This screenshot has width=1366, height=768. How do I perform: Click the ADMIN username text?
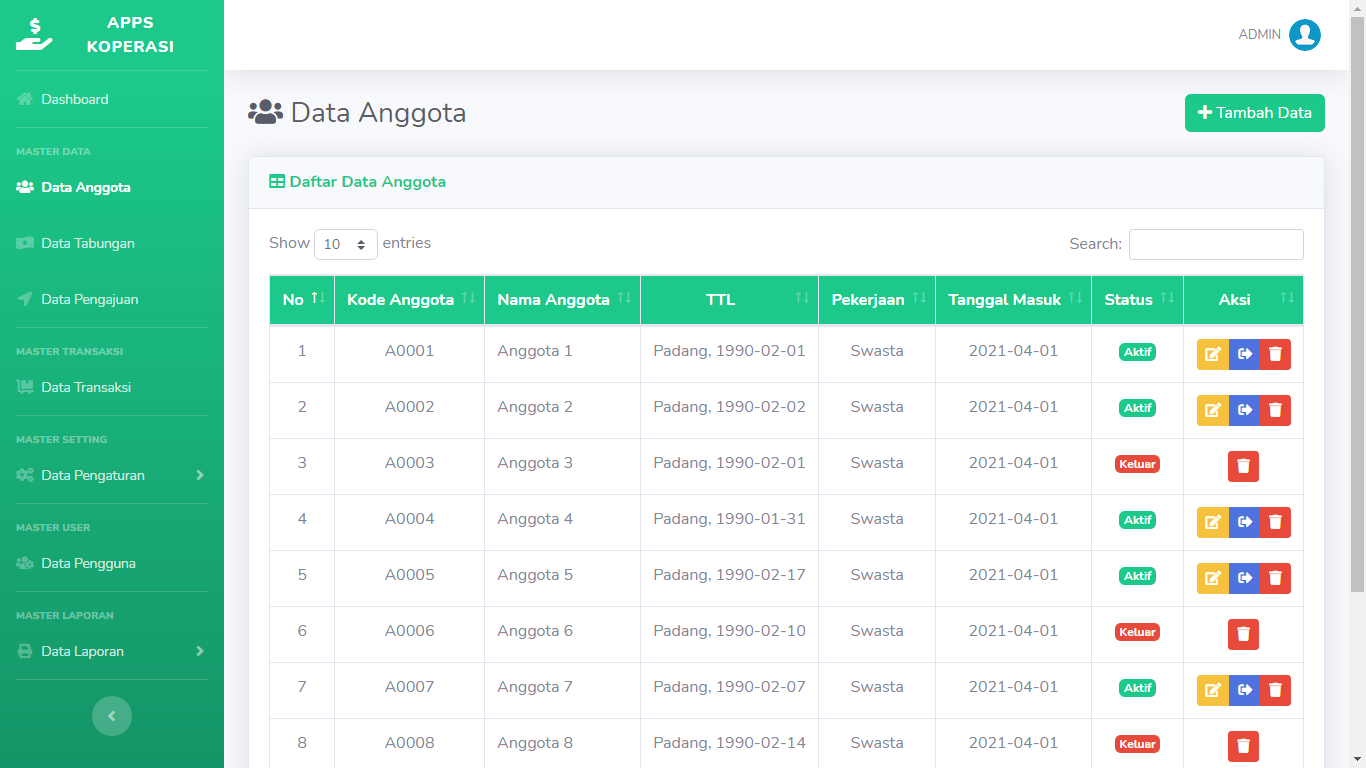(1259, 35)
